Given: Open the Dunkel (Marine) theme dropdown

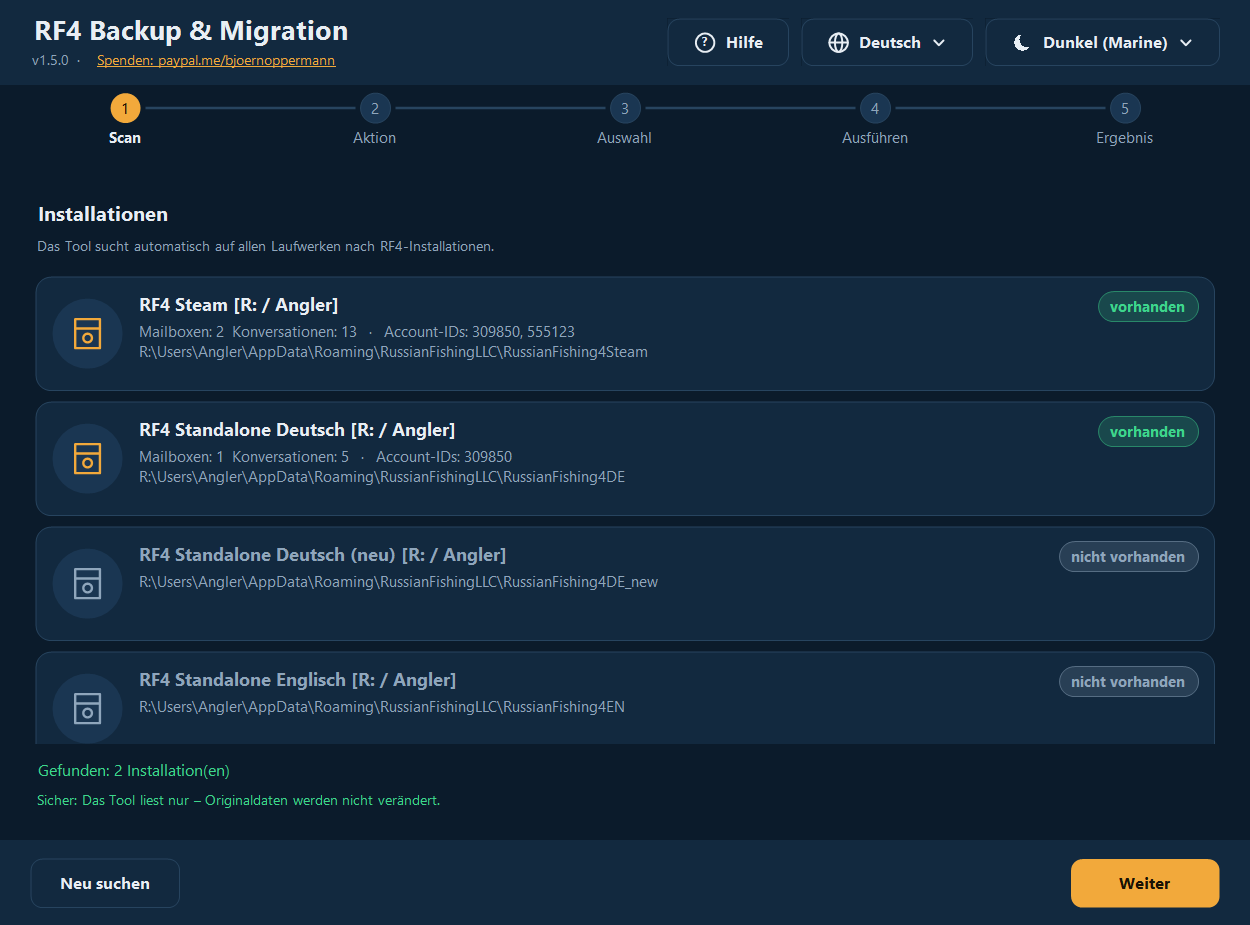Looking at the screenshot, I should pos(1102,43).
